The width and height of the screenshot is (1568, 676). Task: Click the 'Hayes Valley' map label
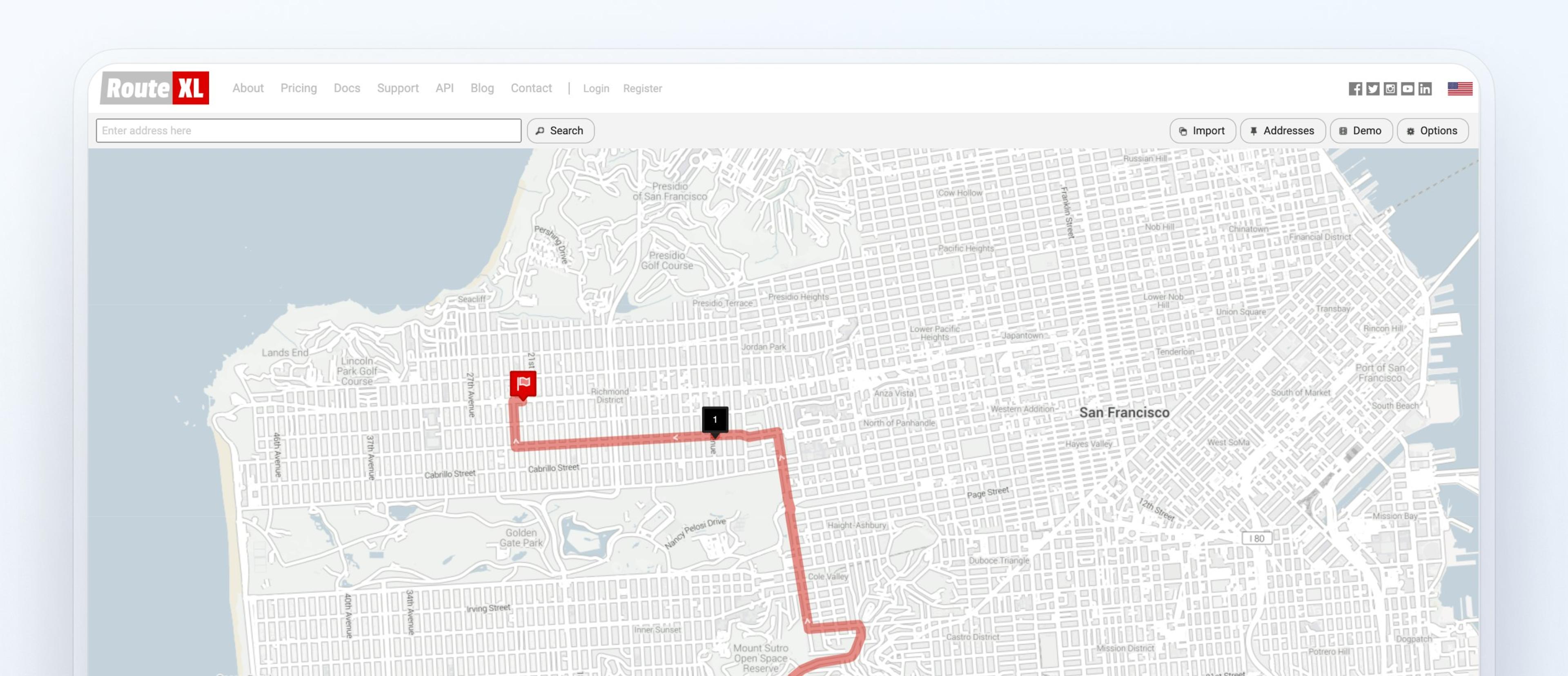click(1088, 444)
